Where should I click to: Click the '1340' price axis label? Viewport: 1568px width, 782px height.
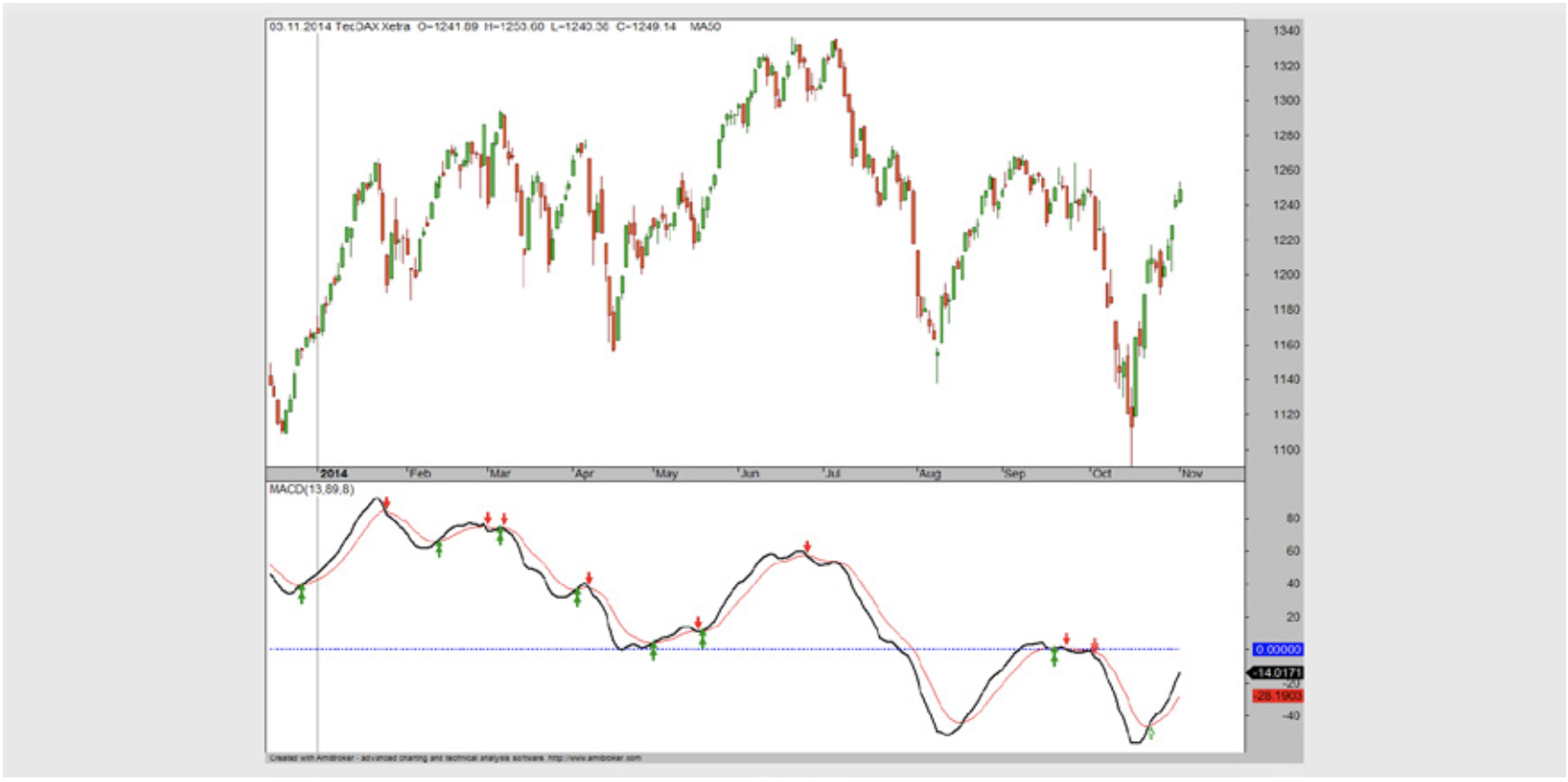[x=1286, y=31]
